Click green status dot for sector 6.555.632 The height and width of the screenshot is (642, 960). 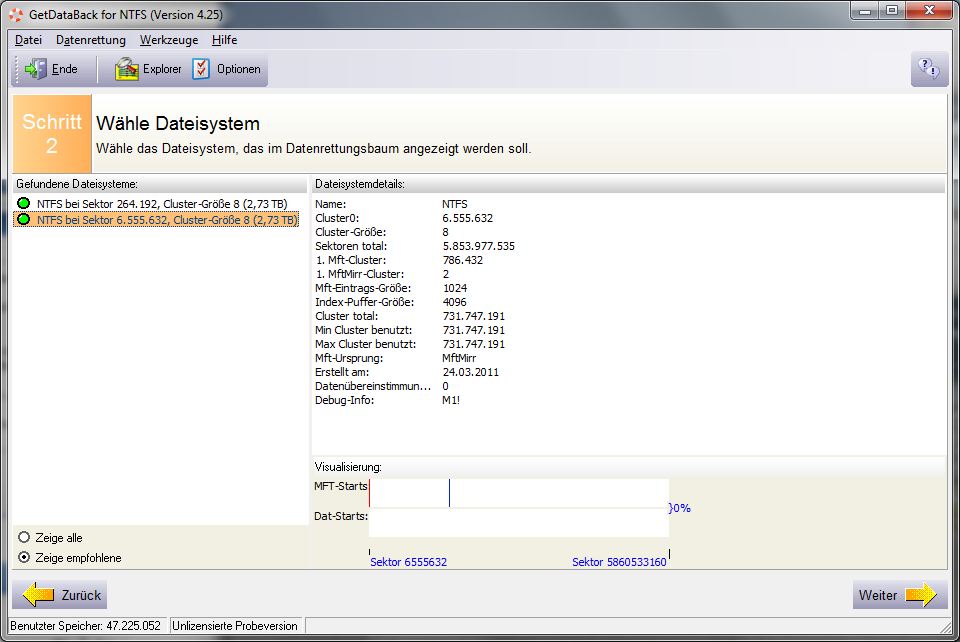pyautogui.click(x=24, y=219)
